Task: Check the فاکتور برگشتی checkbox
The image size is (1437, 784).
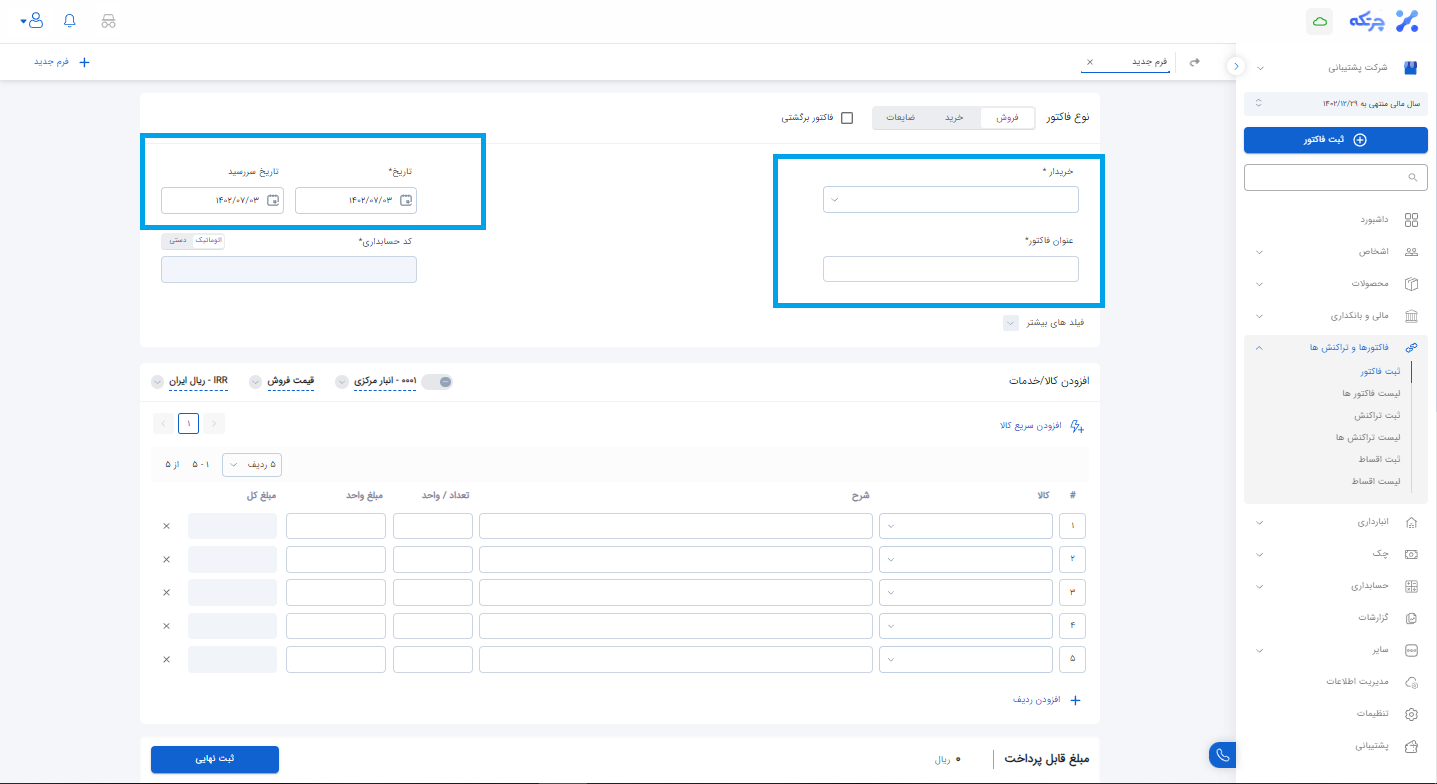Action: [847, 118]
